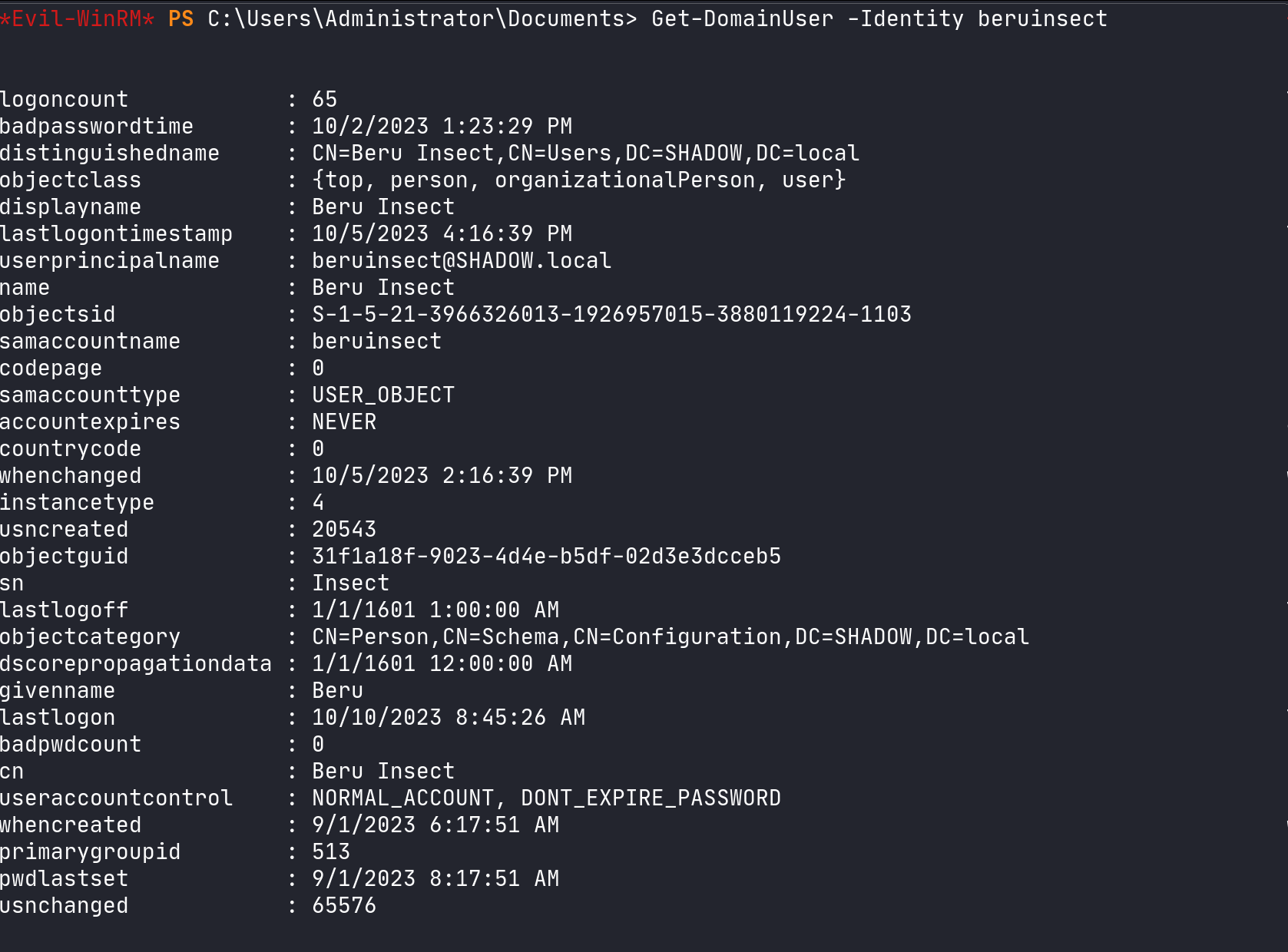
Task: Click the objectcategory CN=Person value
Action: [670, 636]
